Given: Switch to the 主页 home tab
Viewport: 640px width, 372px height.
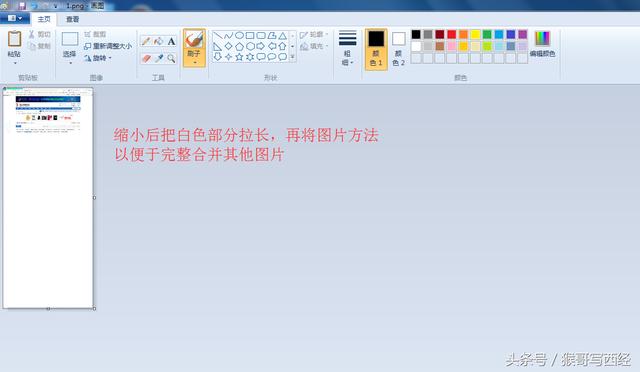Looking at the screenshot, I should [x=44, y=19].
